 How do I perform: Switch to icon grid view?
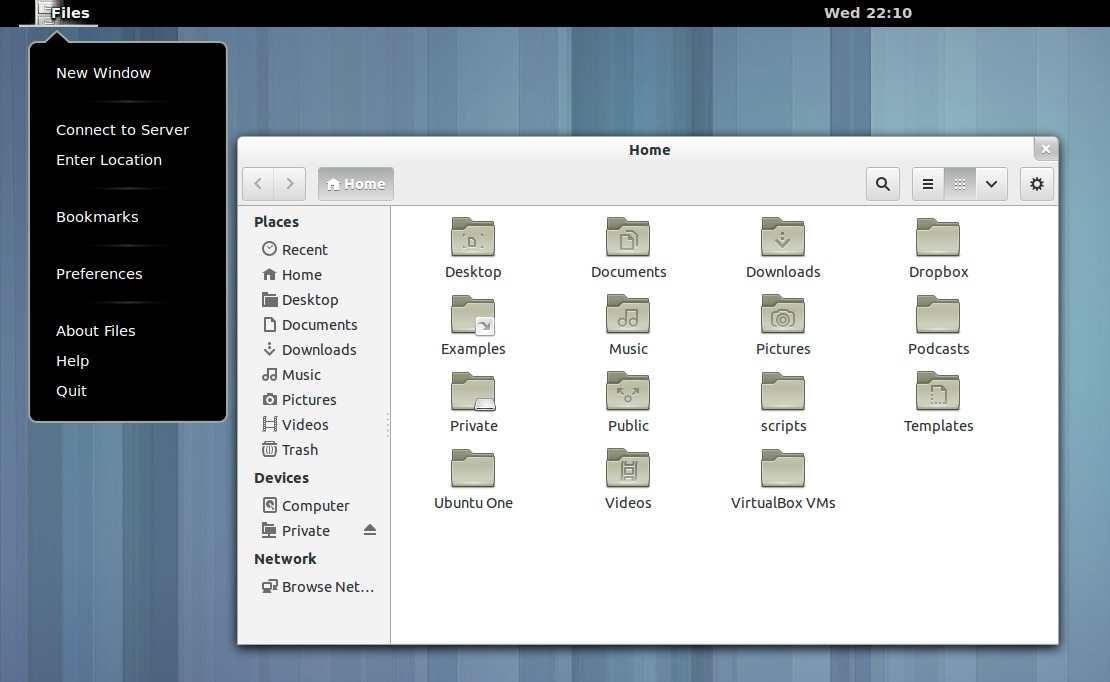tap(960, 184)
